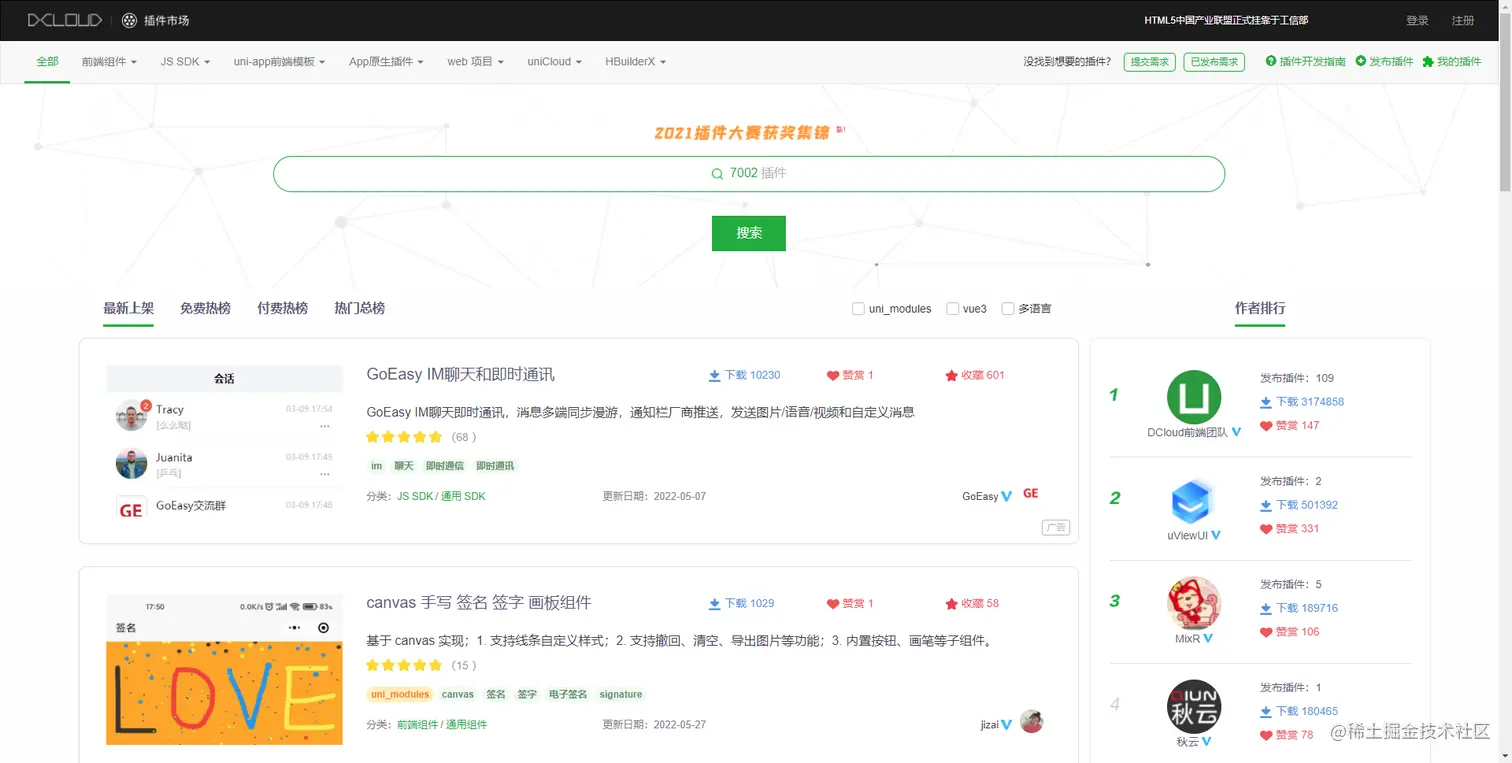The image size is (1512, 763).
Task: Click the plugin search input field
Action: pyautogui.click(x=749, y=174)
